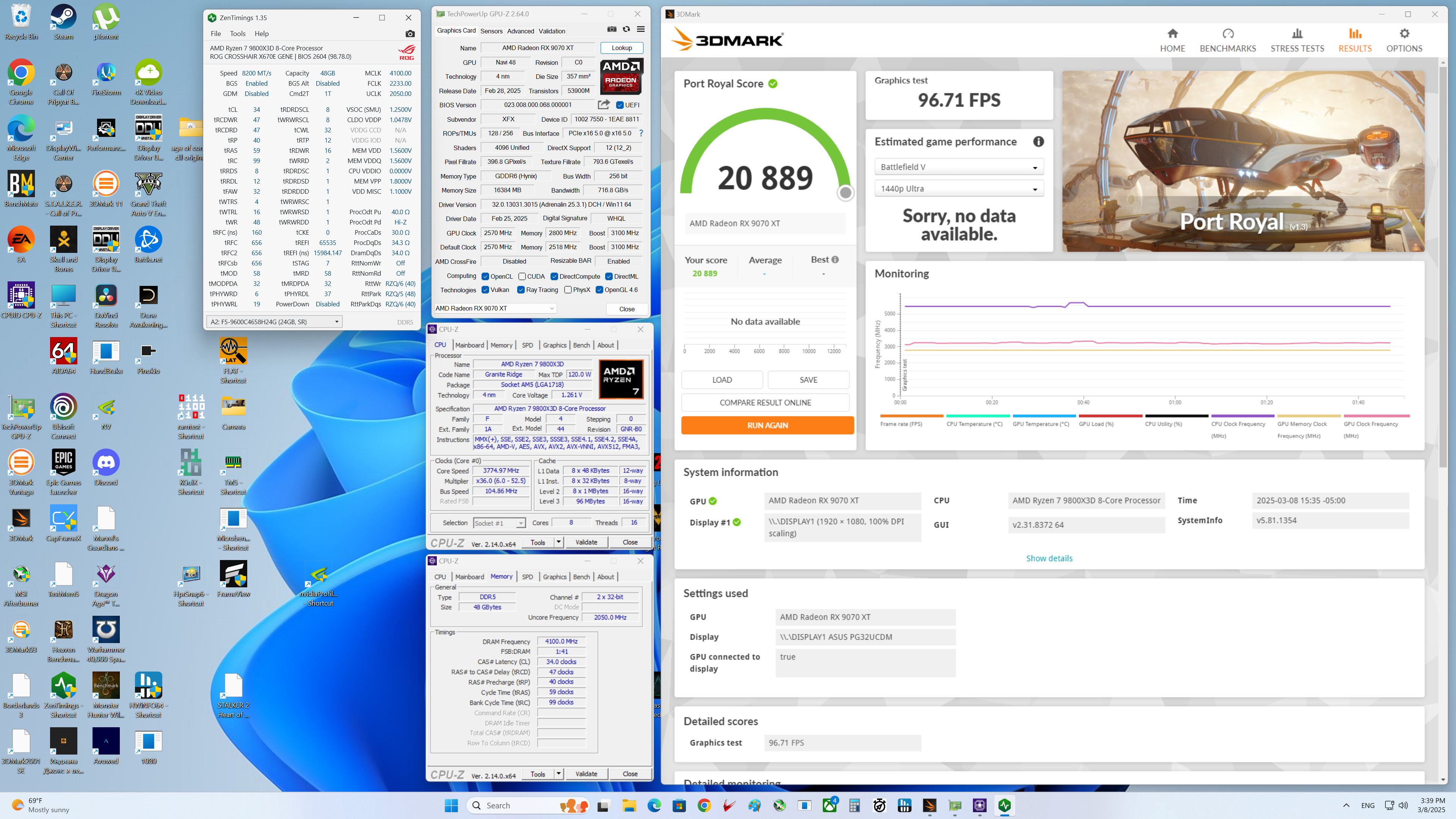This screenshot has width=1456, height=819.
Task: Open ZenTimings memory module dropdown A2: F5-9600C4658H24G
Action: coord(274,322)
